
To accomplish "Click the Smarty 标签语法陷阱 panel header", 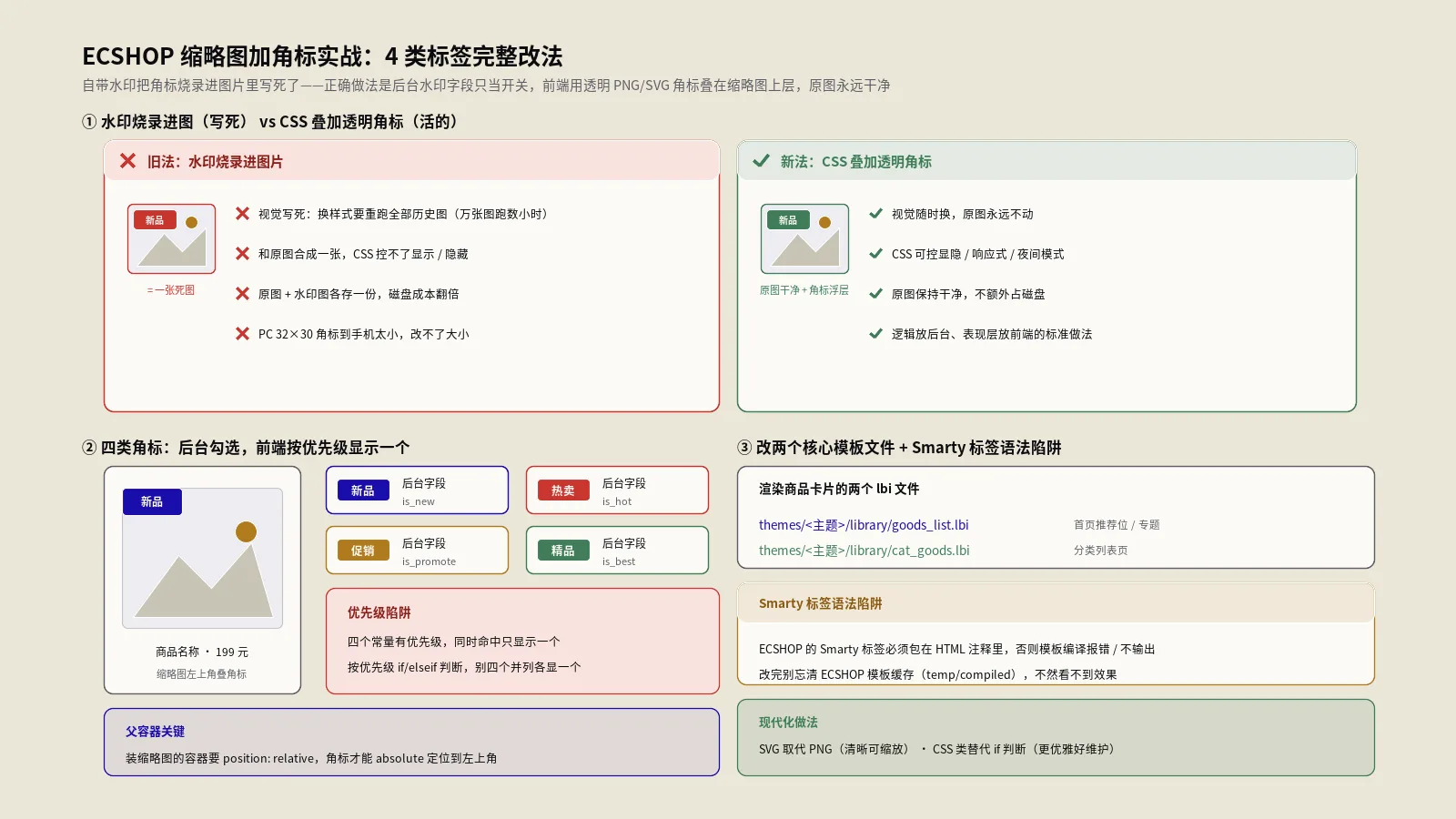I will click(x=1056, y=603).
